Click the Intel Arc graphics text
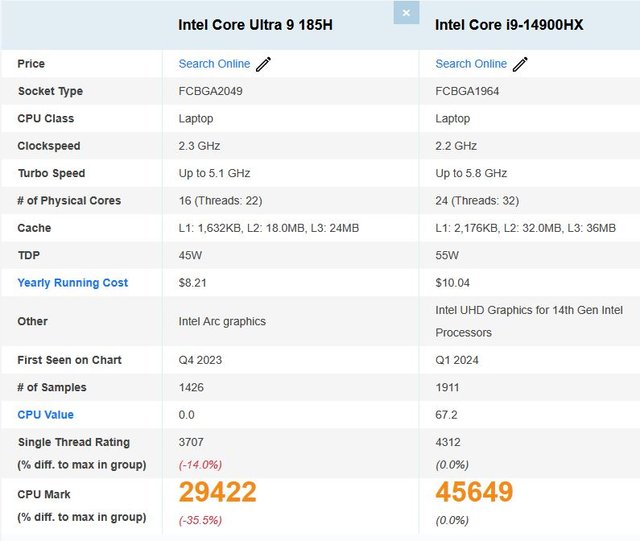This screenshot has width=640, height=541. point(222,321)
